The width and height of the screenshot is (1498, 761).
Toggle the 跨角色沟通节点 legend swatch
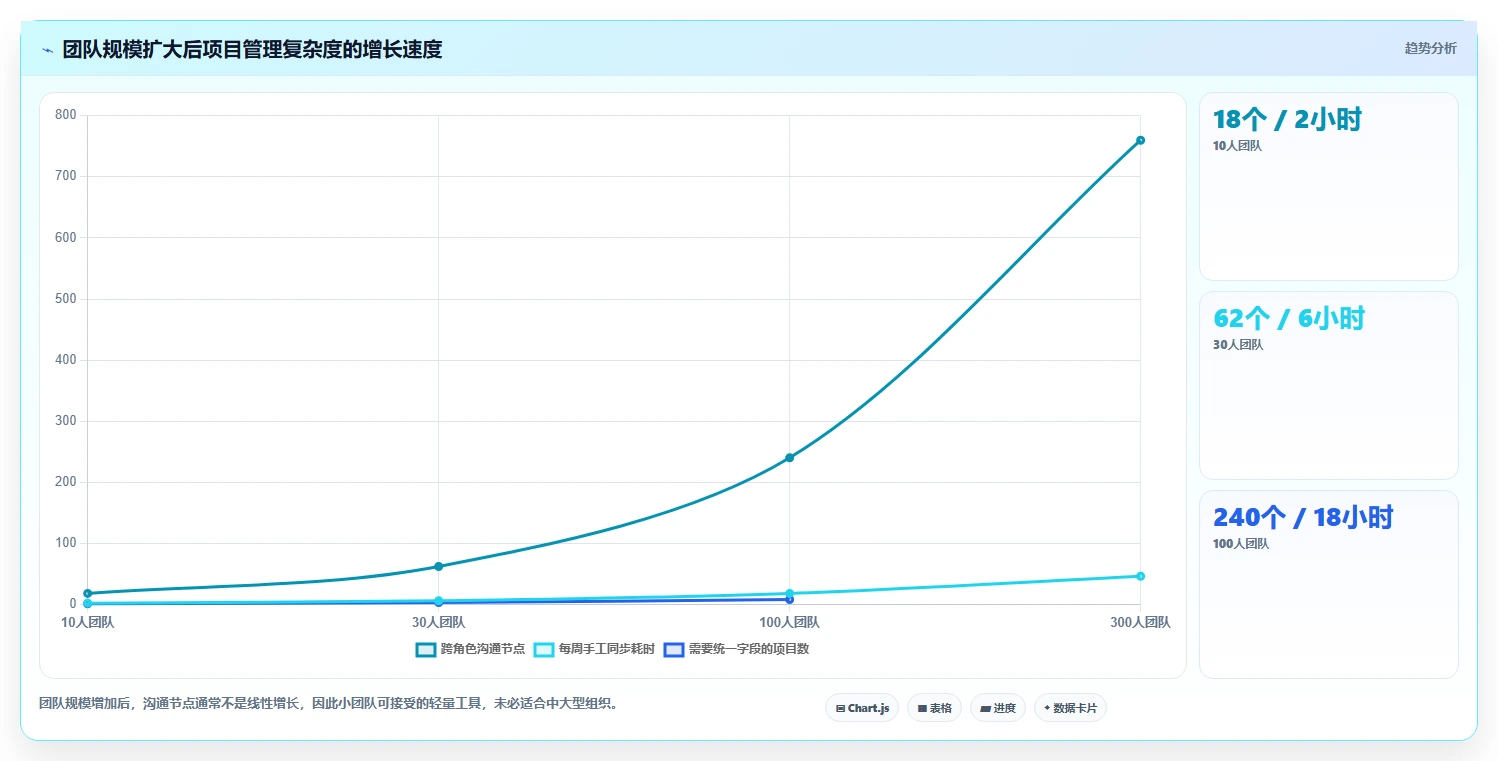426,650
